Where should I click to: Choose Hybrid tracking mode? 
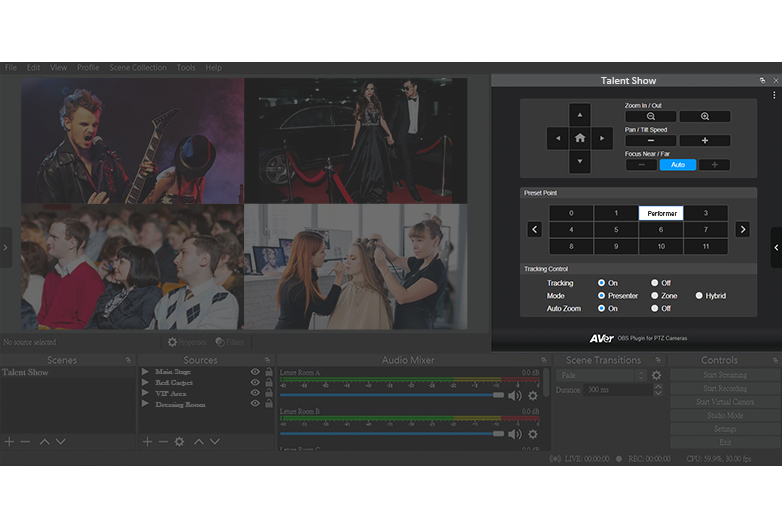click(699, 296)
